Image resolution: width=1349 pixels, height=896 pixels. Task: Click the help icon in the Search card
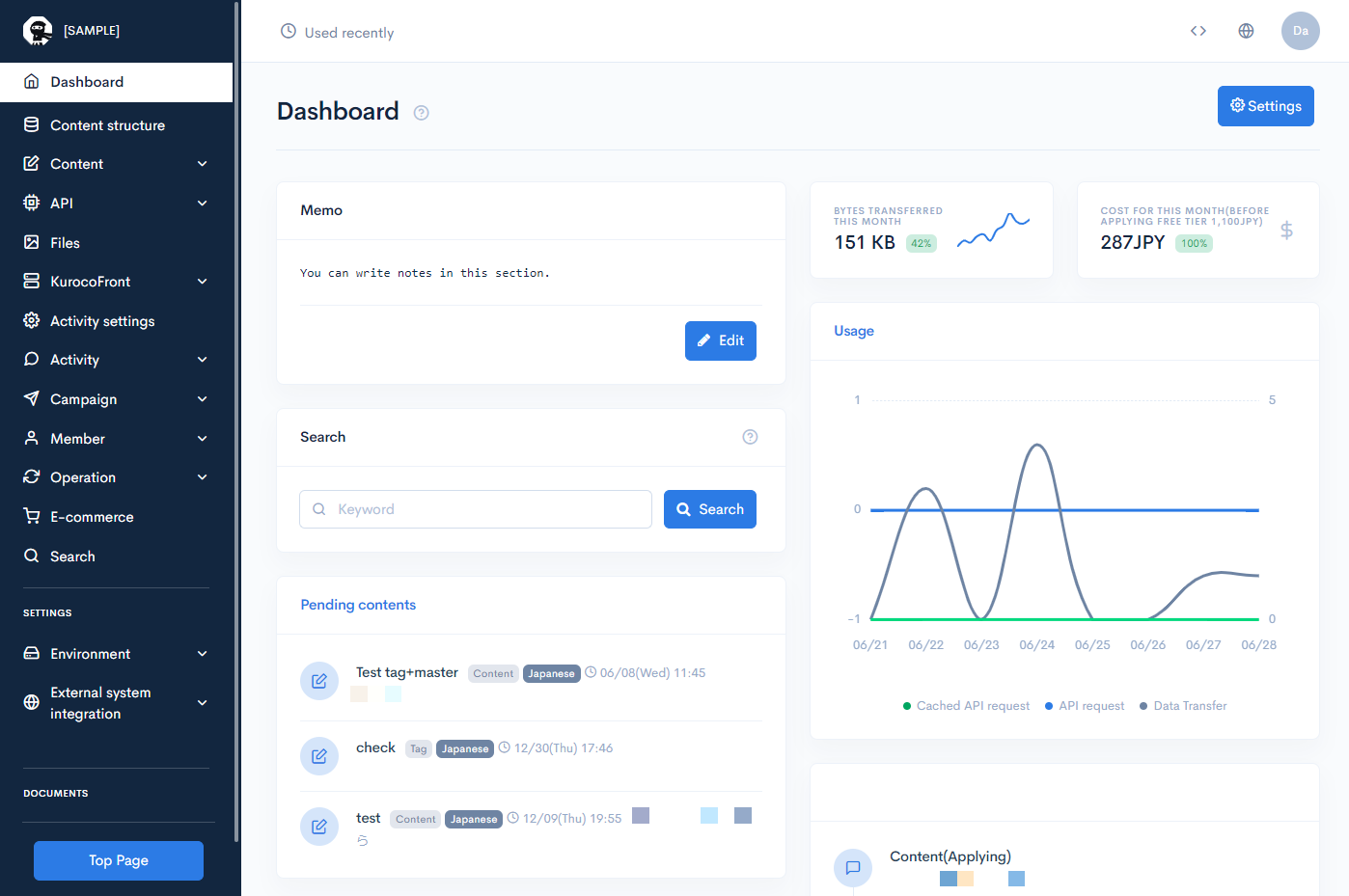(x=750, y=437)
